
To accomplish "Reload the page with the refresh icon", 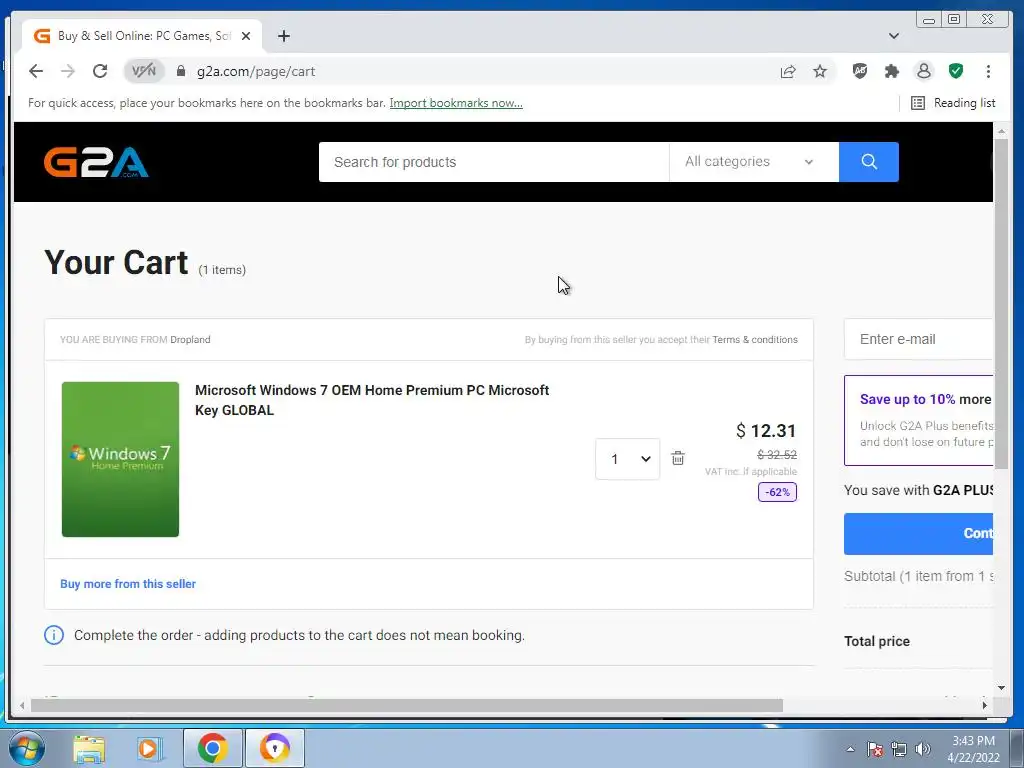I will [x=100, y=71].
